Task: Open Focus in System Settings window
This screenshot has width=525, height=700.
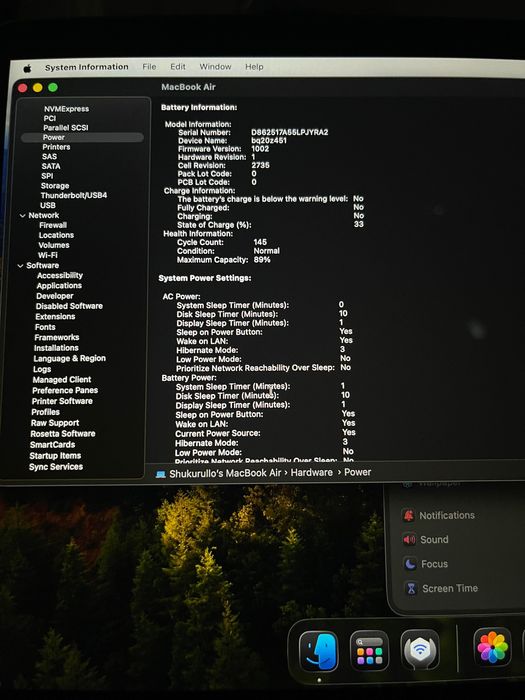Action: (x=434, y=564)
